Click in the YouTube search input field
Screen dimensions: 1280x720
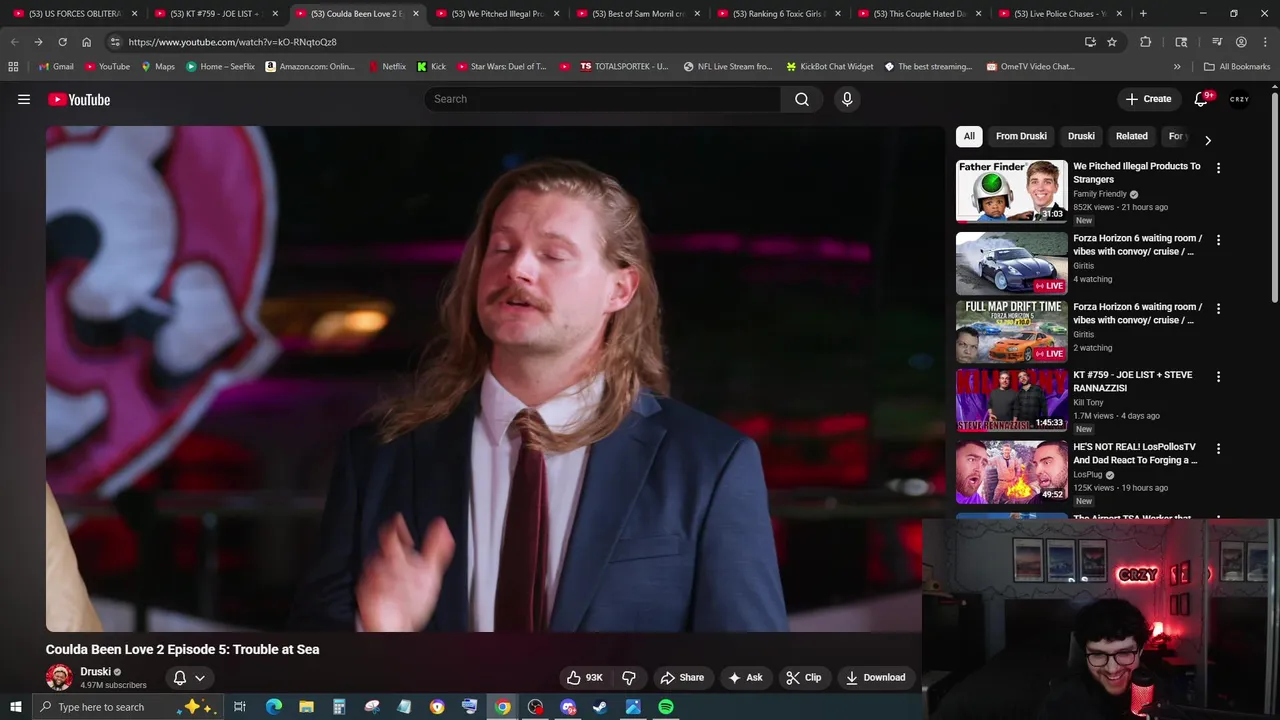[x=602, y=99]
